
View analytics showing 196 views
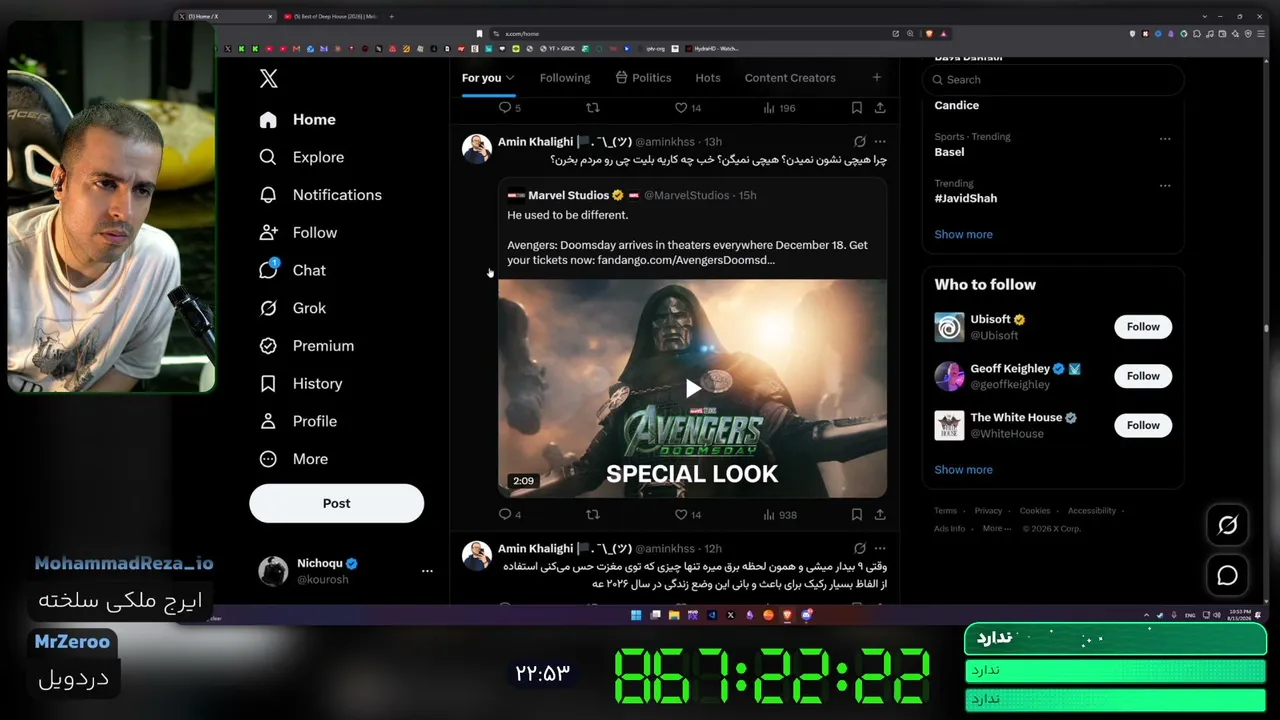tap(780, 108)
